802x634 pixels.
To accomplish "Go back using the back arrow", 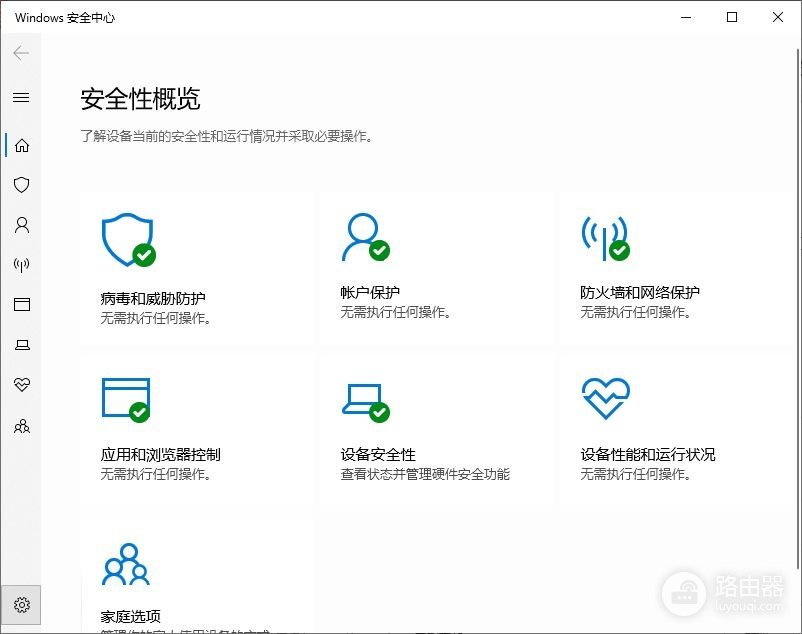I will pos(21,53).
